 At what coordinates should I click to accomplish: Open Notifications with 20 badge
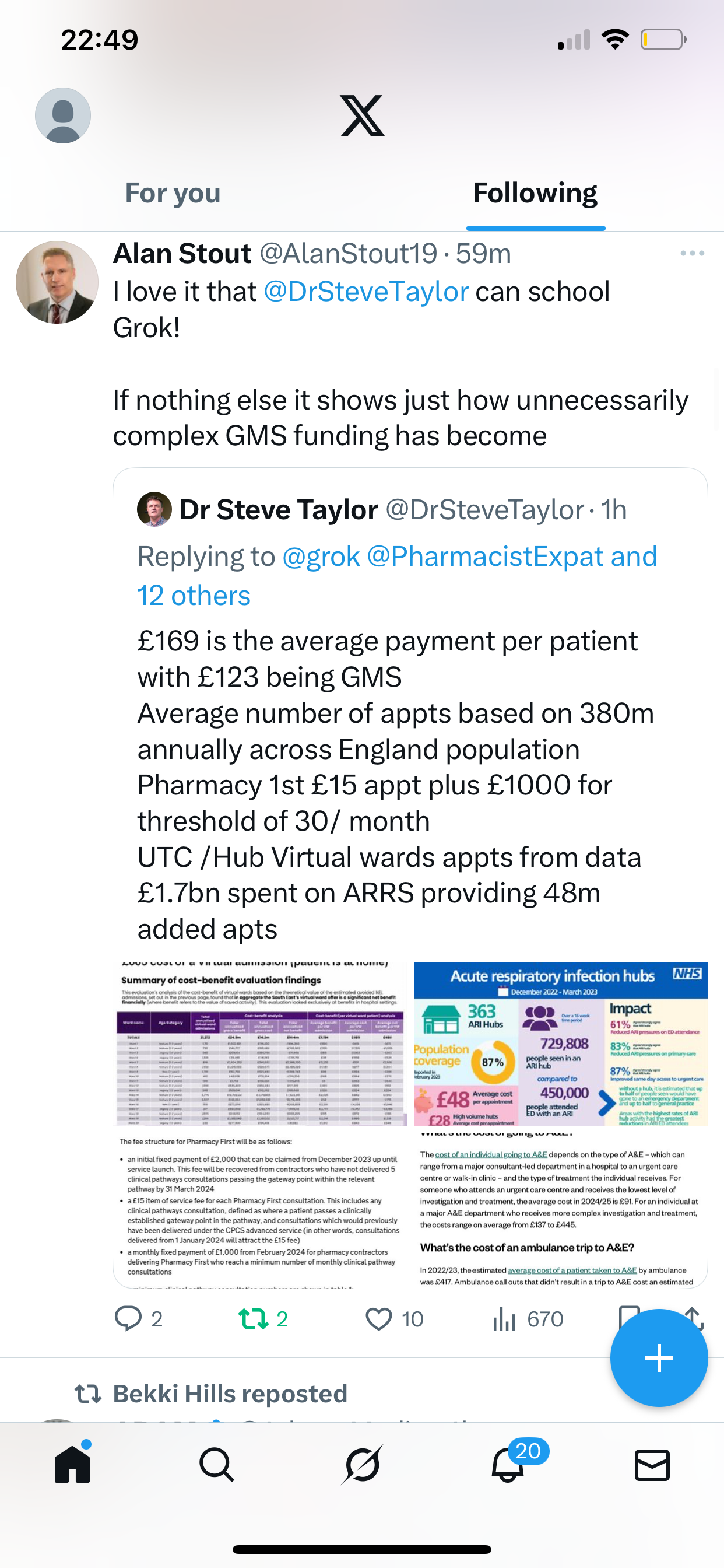508,1465
